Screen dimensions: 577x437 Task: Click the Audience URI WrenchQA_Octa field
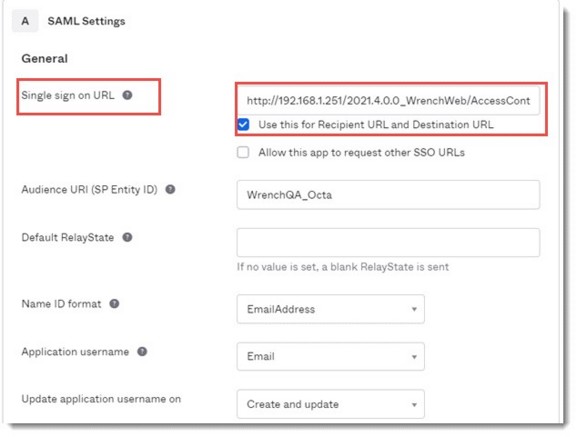388,195
